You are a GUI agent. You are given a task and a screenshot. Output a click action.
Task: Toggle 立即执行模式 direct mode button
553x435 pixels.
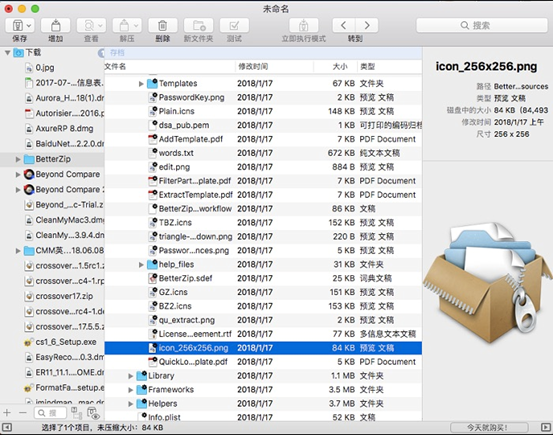pos(304,26)
